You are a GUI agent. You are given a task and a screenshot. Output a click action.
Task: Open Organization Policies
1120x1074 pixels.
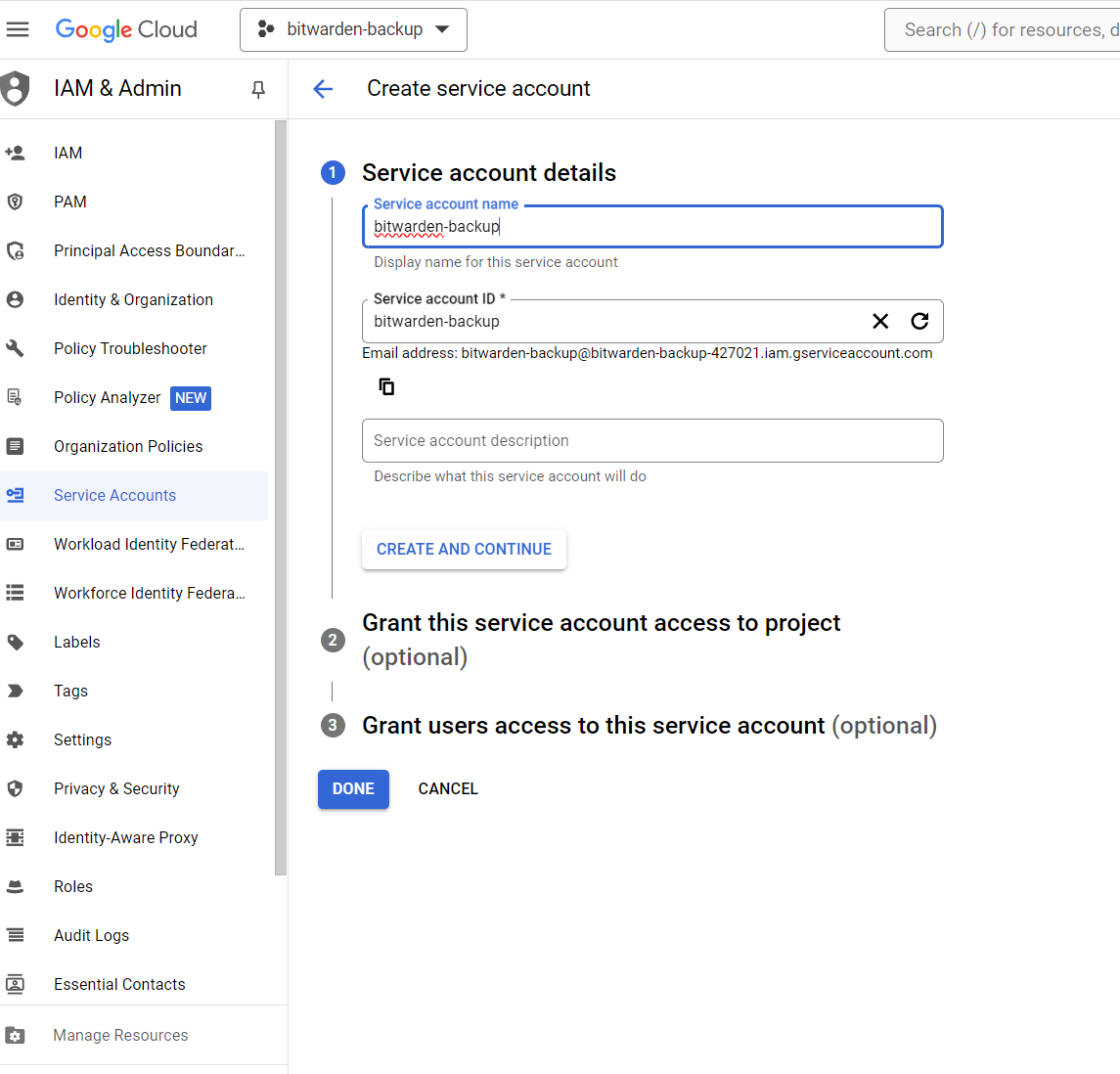[128, 446]
